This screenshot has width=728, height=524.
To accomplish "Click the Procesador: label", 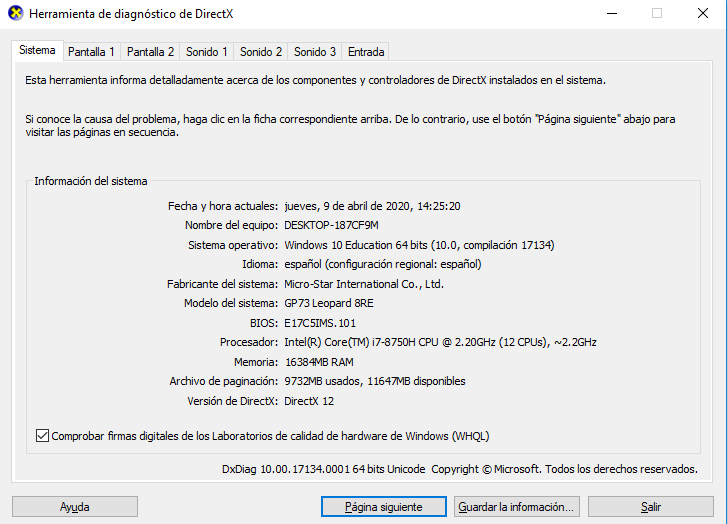I will pos(248,342).
